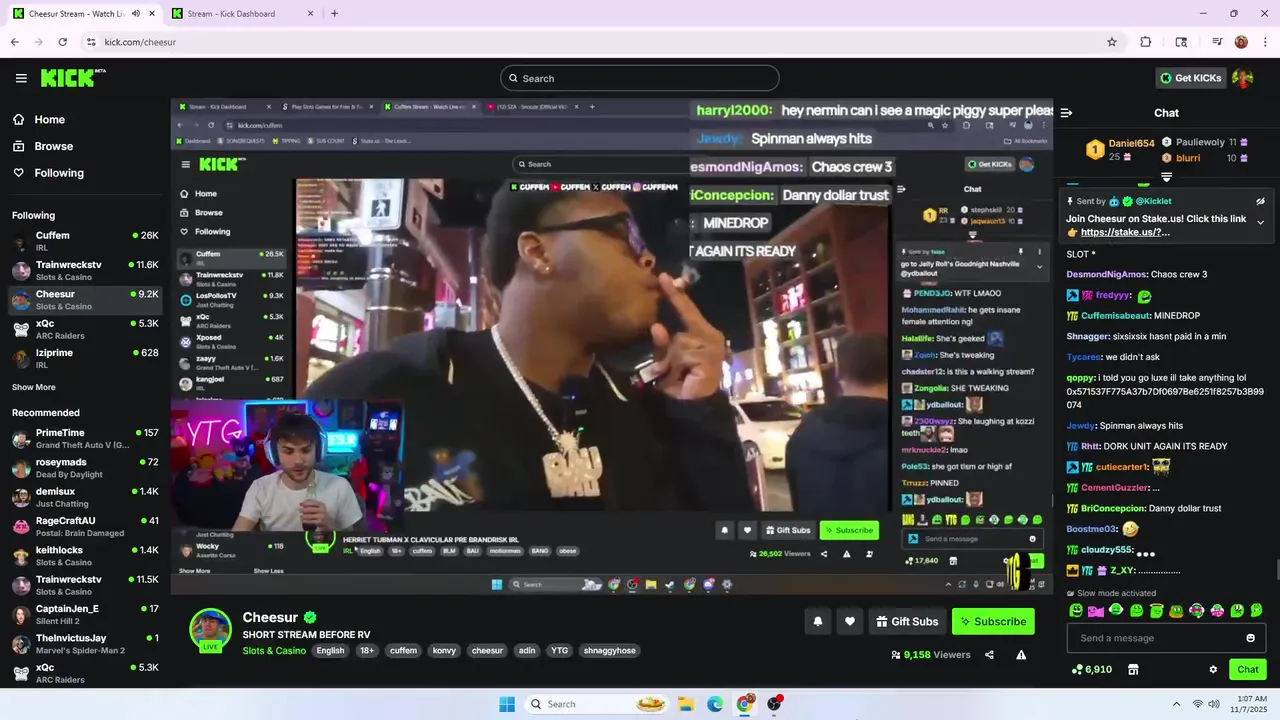Open the channel points shop icon

[x=1133, y=669]
